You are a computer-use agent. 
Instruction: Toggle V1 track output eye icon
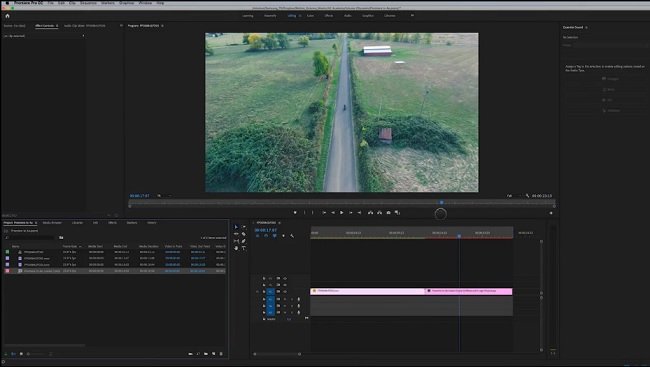pos(285,292)
